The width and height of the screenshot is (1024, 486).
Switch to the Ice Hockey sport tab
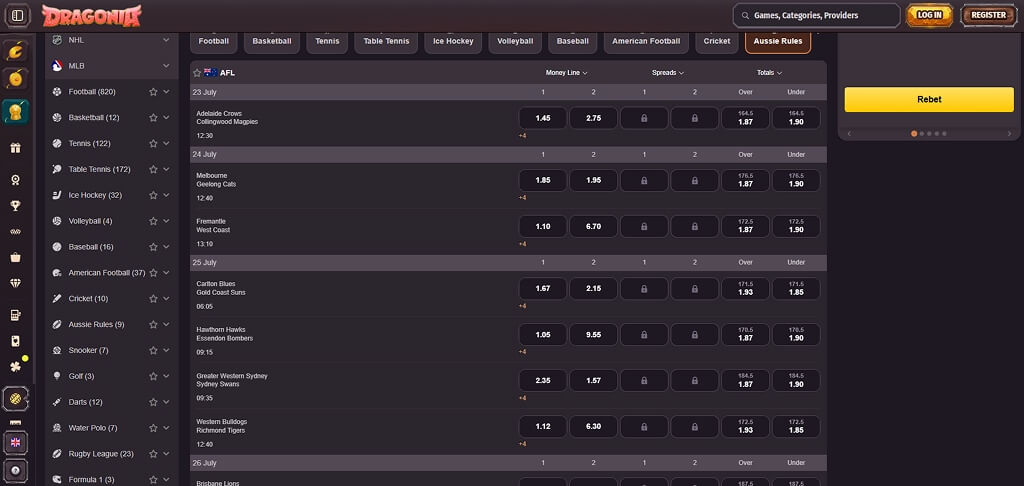453,41
